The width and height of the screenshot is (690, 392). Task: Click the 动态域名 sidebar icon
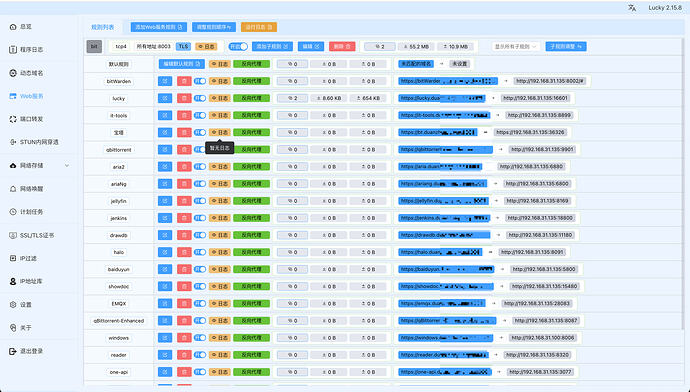[x=13, y=73]
